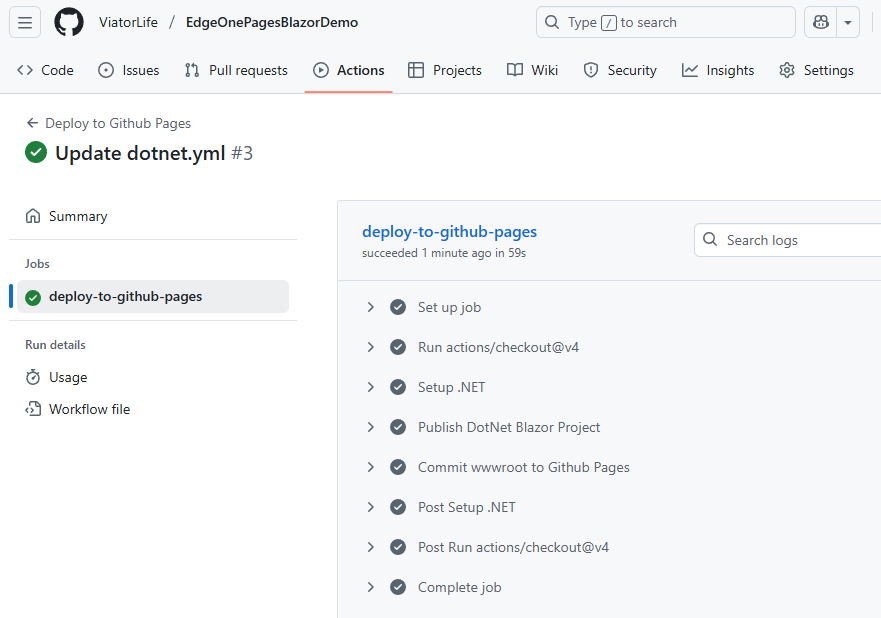Click the back arrow to Deploy to Github Pages
The image size is (881, 618).
click(32, 123)
